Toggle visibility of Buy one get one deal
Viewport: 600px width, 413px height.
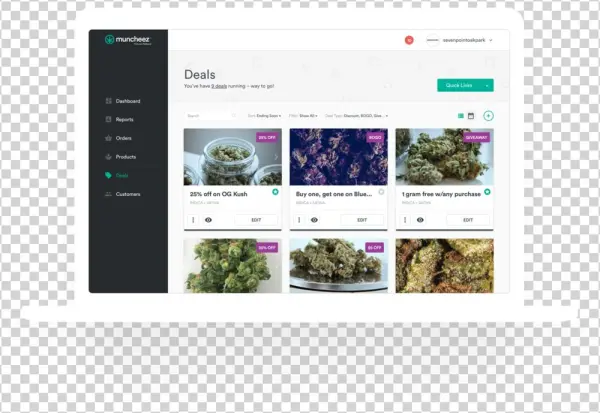click(314, 219)
